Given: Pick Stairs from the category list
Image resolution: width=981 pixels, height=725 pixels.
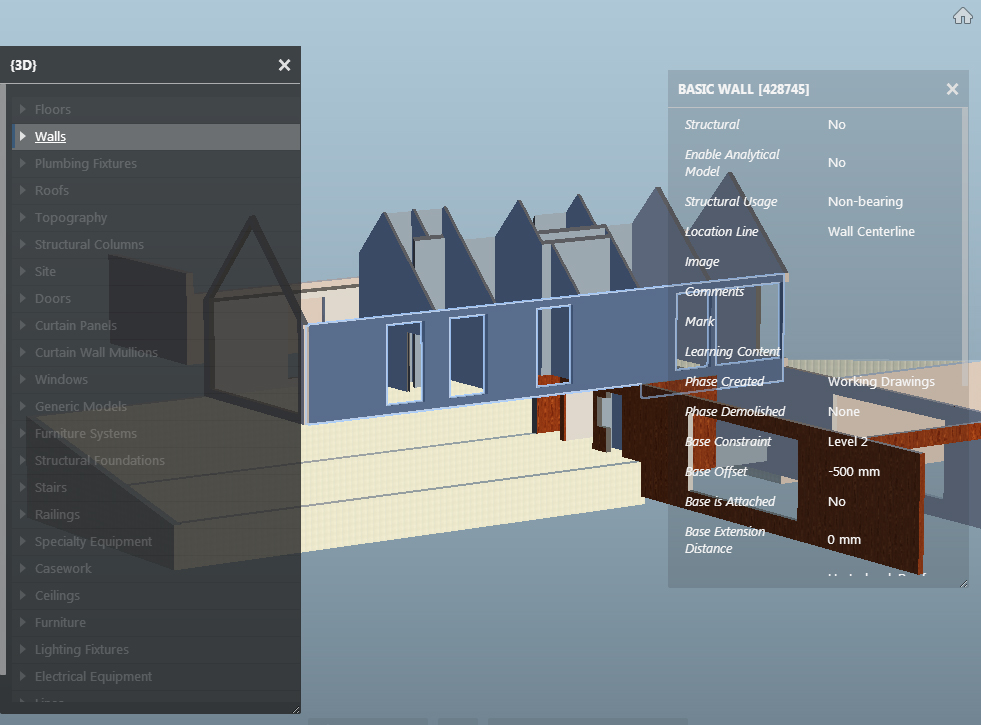Looking at the screenshot, I should [51, 488].
